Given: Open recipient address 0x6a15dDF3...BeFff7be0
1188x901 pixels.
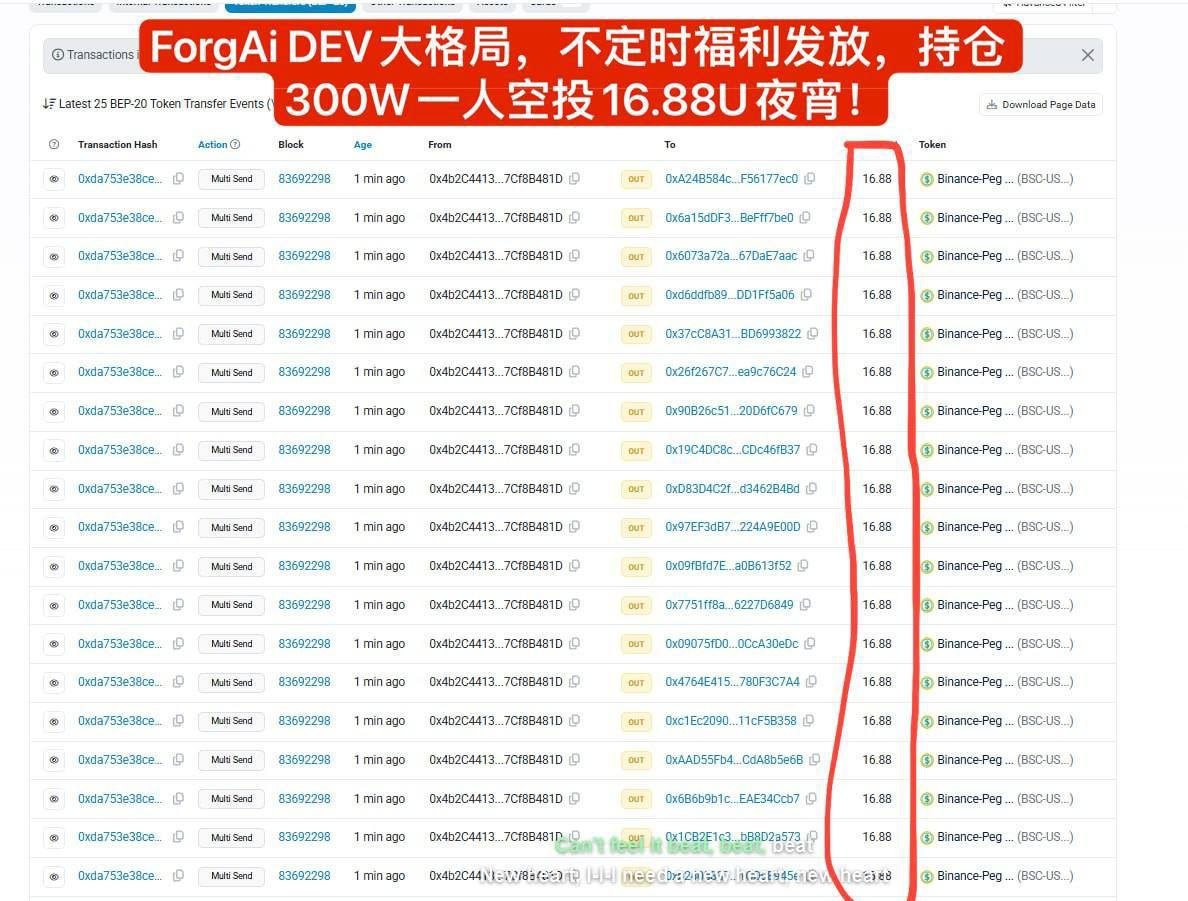Looking at the screenshot, I should pos(729,217).
